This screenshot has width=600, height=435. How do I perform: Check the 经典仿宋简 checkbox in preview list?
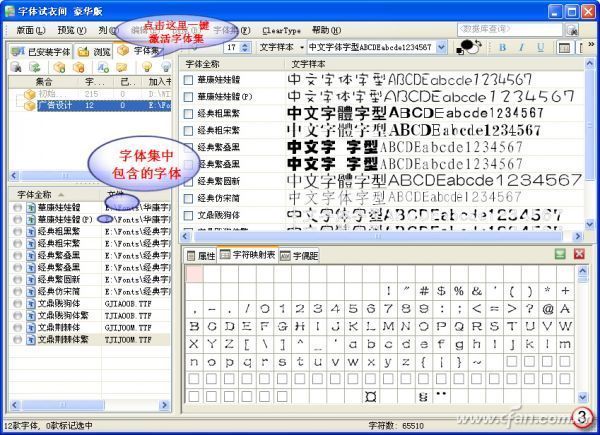click(188, 199)
